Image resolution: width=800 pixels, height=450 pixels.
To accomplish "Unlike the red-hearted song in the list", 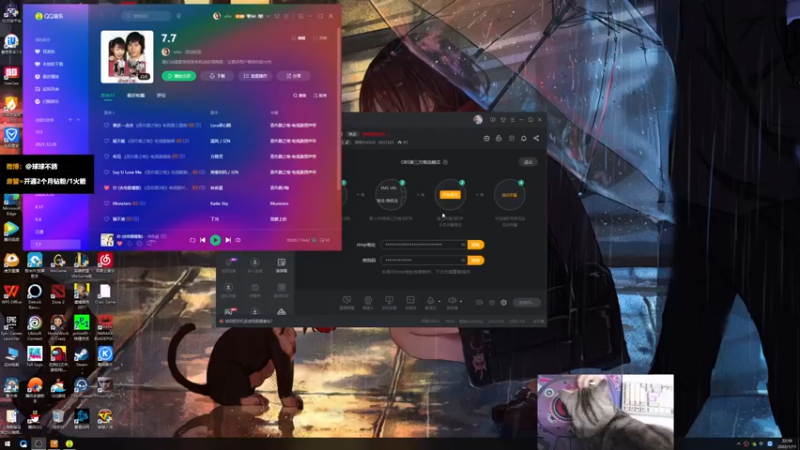I will [x=106, y=188].
